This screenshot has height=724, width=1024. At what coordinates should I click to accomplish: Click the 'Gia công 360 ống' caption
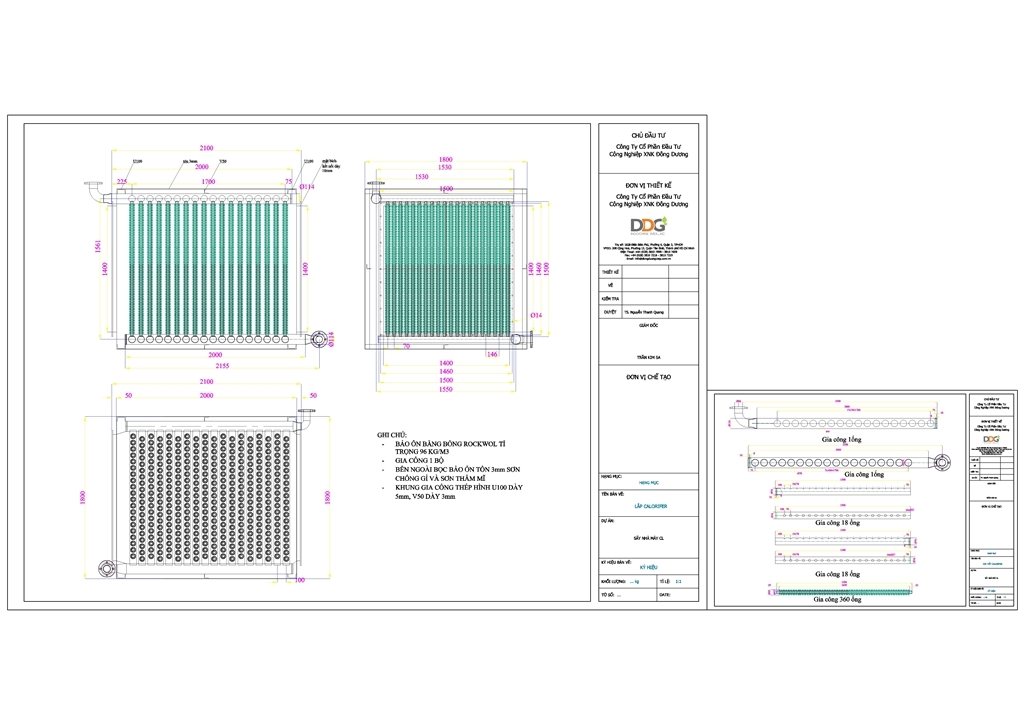click(837, 599)
